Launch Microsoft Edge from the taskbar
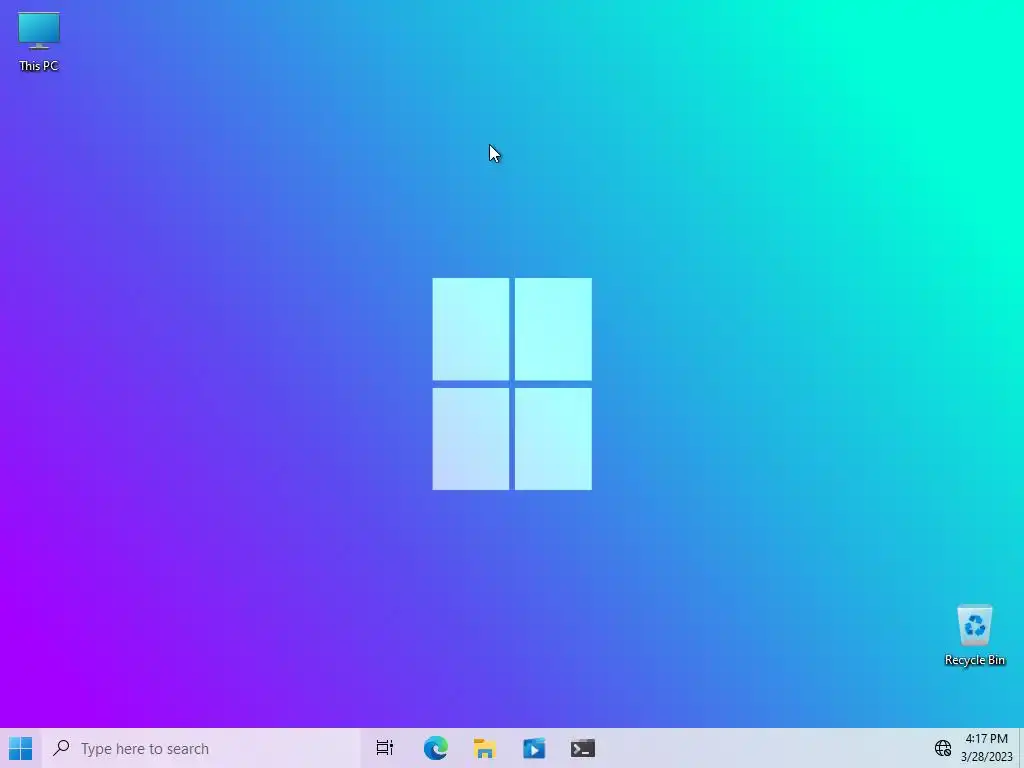Image resolution: width=1024 pixels, height=768 pixels. (436, 748)
